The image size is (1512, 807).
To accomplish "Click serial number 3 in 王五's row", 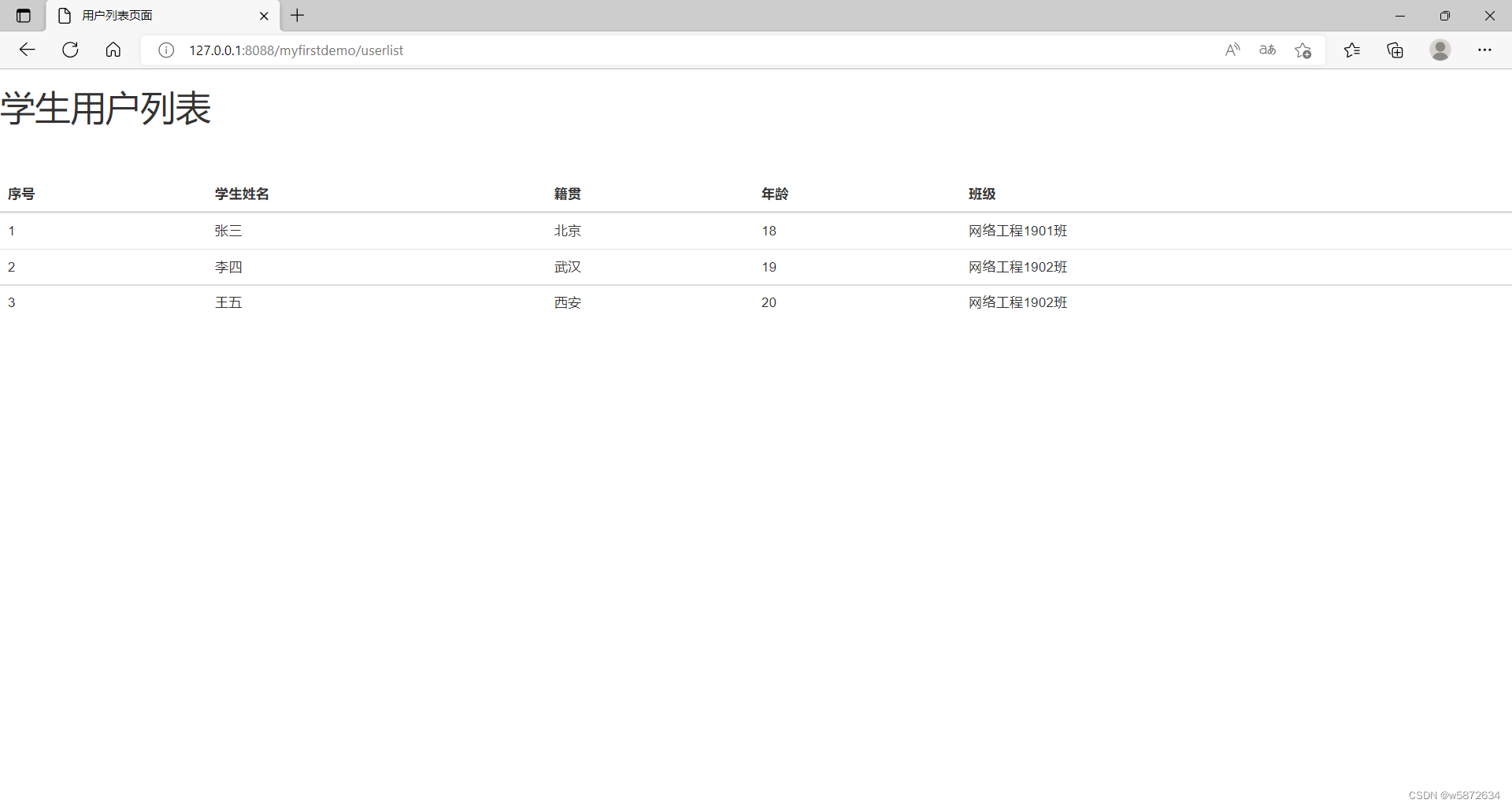I will coord(12,302).
